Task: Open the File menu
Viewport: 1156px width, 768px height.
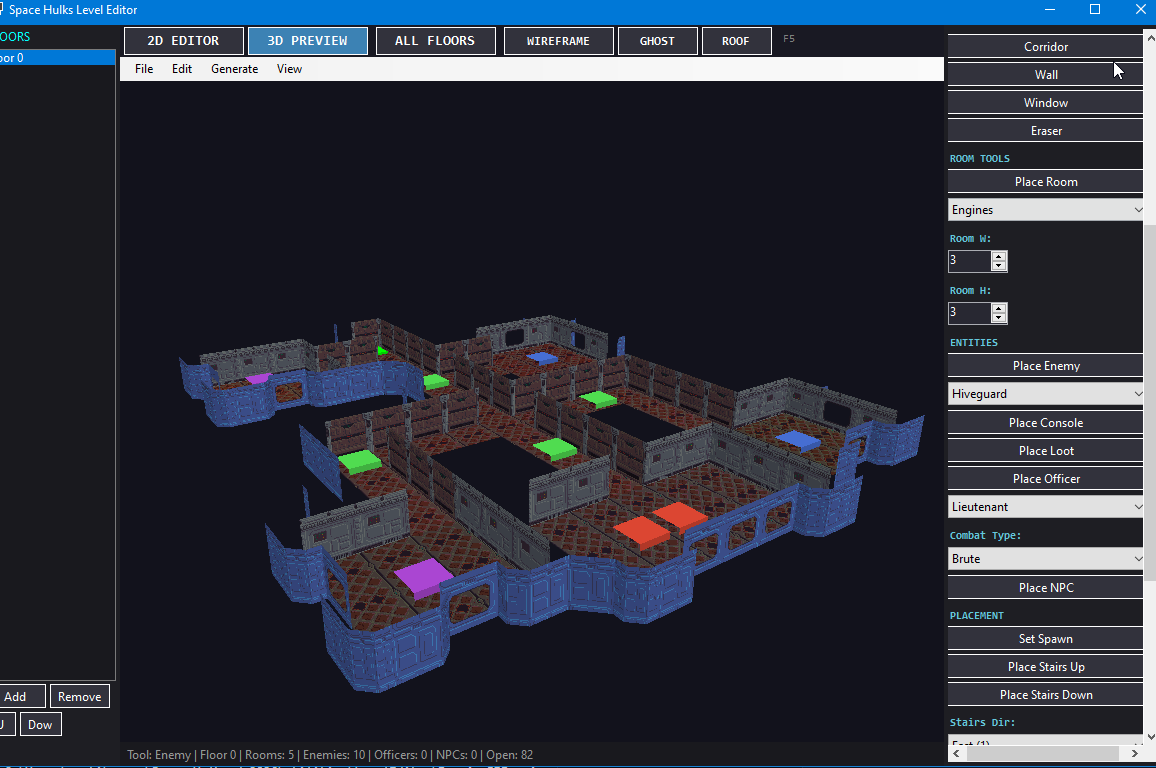Action: tap(144, 69)
